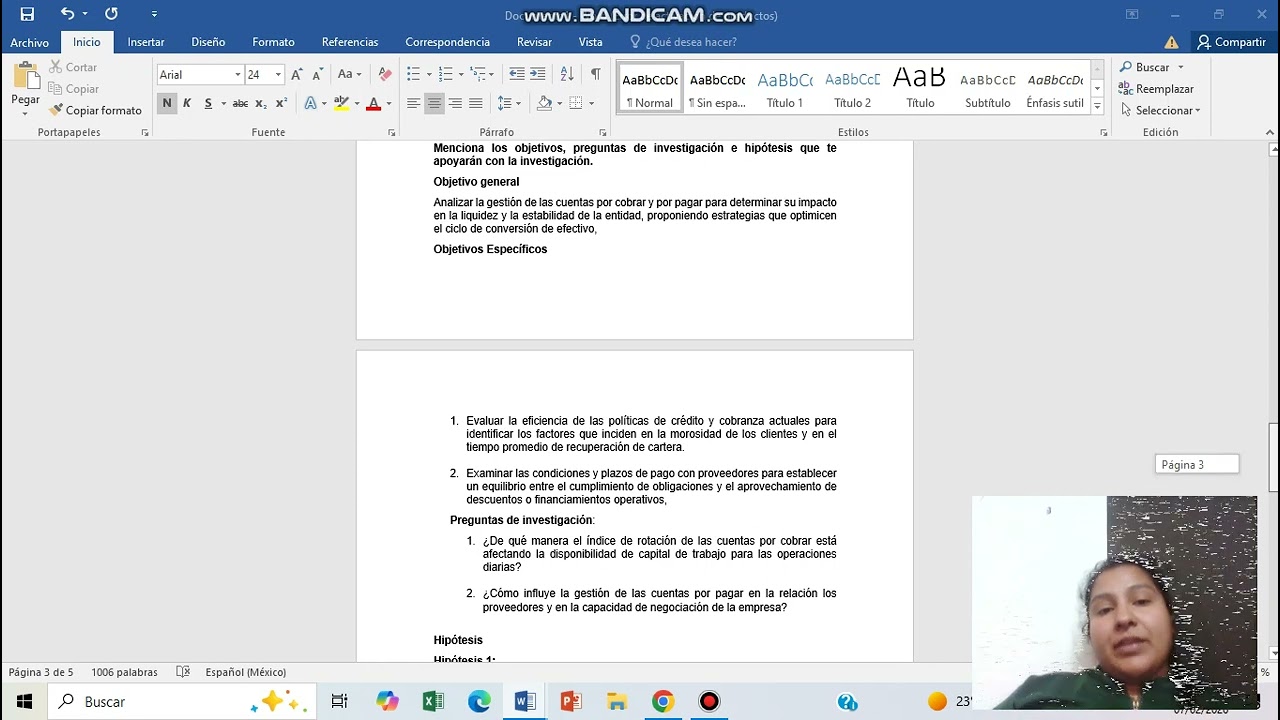Copy formatting with Copiar formato

tap(95, 110)
